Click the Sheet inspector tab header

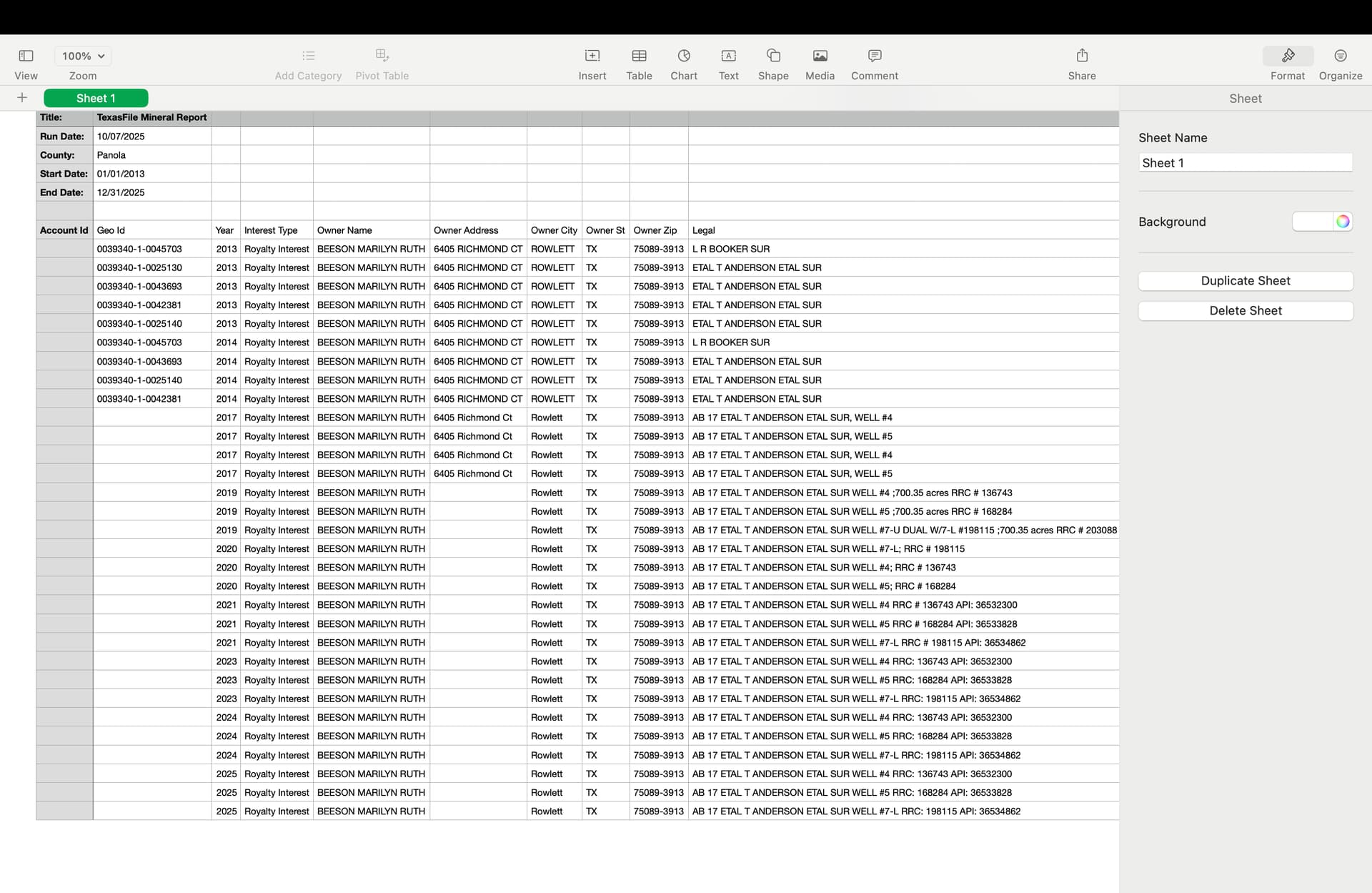tap(1245, 99)
